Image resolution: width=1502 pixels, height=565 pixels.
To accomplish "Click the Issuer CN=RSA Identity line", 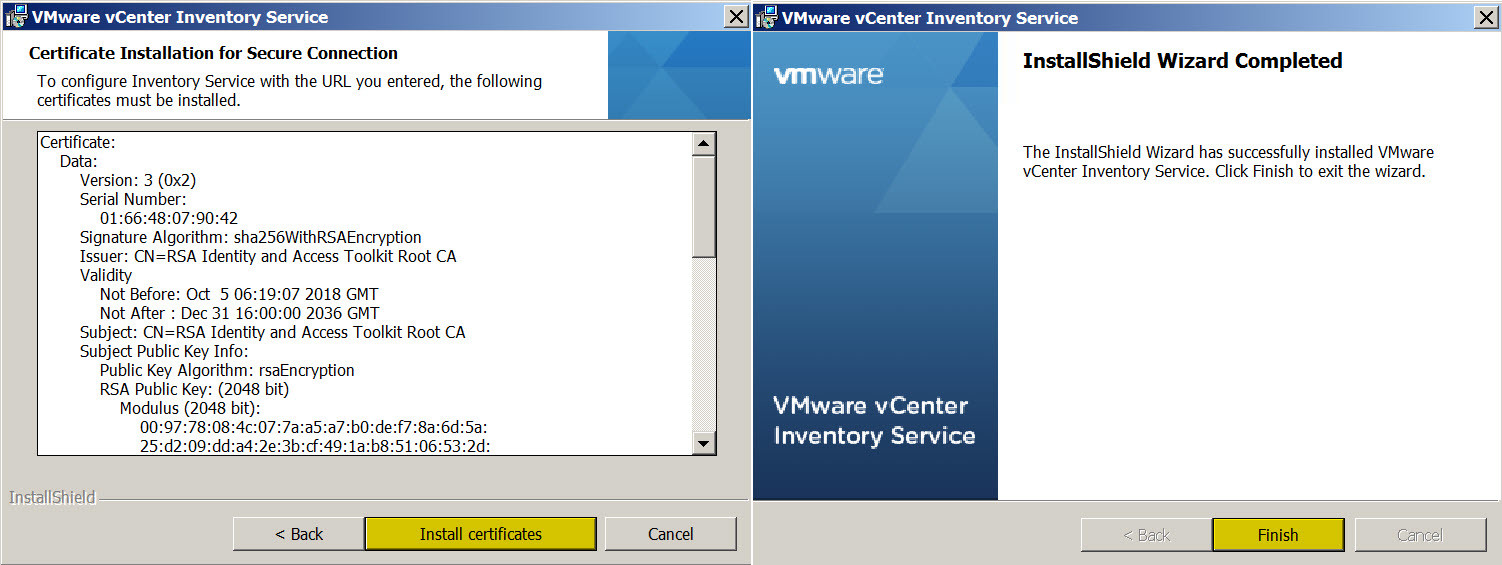I will 268,256.
